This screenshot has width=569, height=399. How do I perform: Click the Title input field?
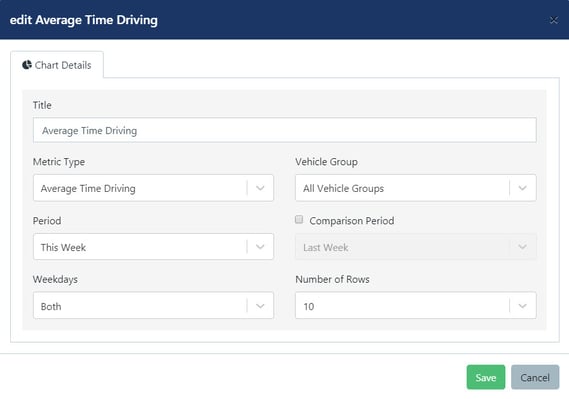[x=284, y=130]
